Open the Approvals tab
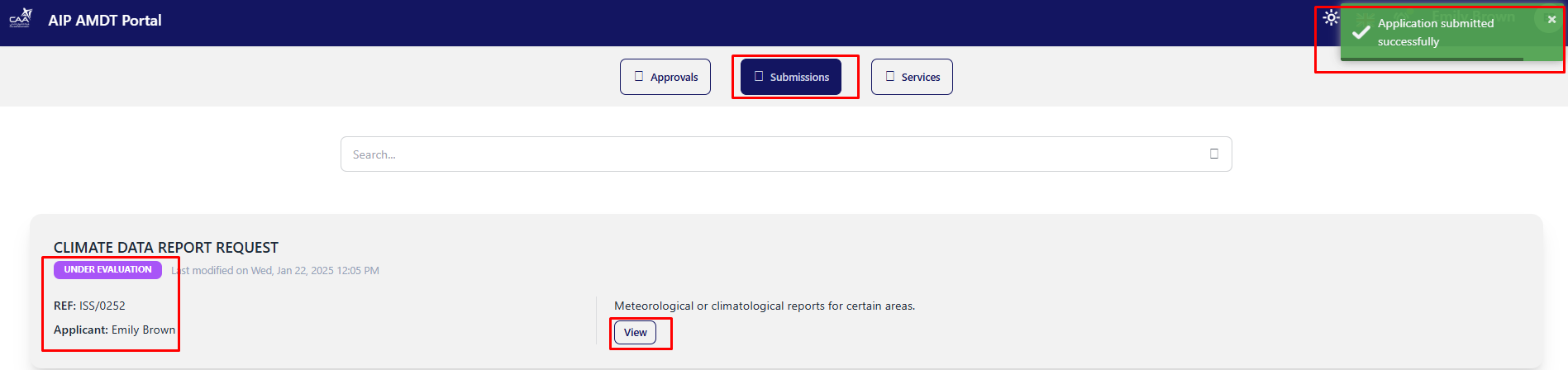1568x370 pixels. (665, 77)
